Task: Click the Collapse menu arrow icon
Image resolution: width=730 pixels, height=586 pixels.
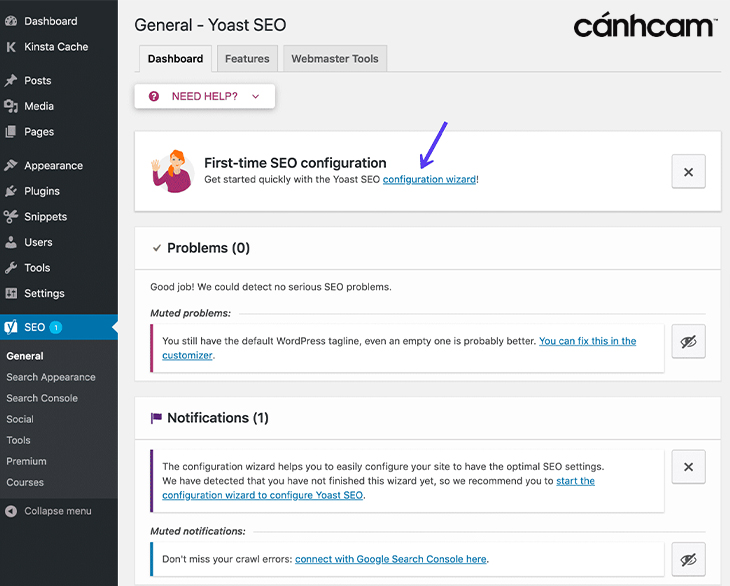Action: pos(11,511)
